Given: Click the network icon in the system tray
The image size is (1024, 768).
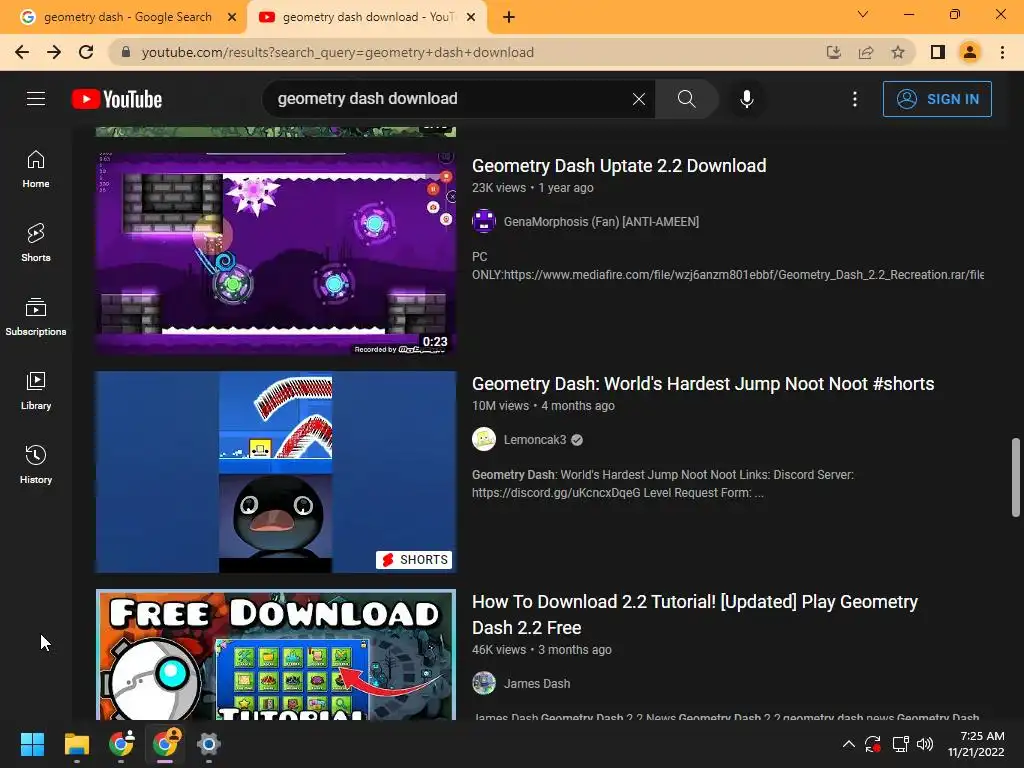Looking at the screenshot, I should coord(901,744).
